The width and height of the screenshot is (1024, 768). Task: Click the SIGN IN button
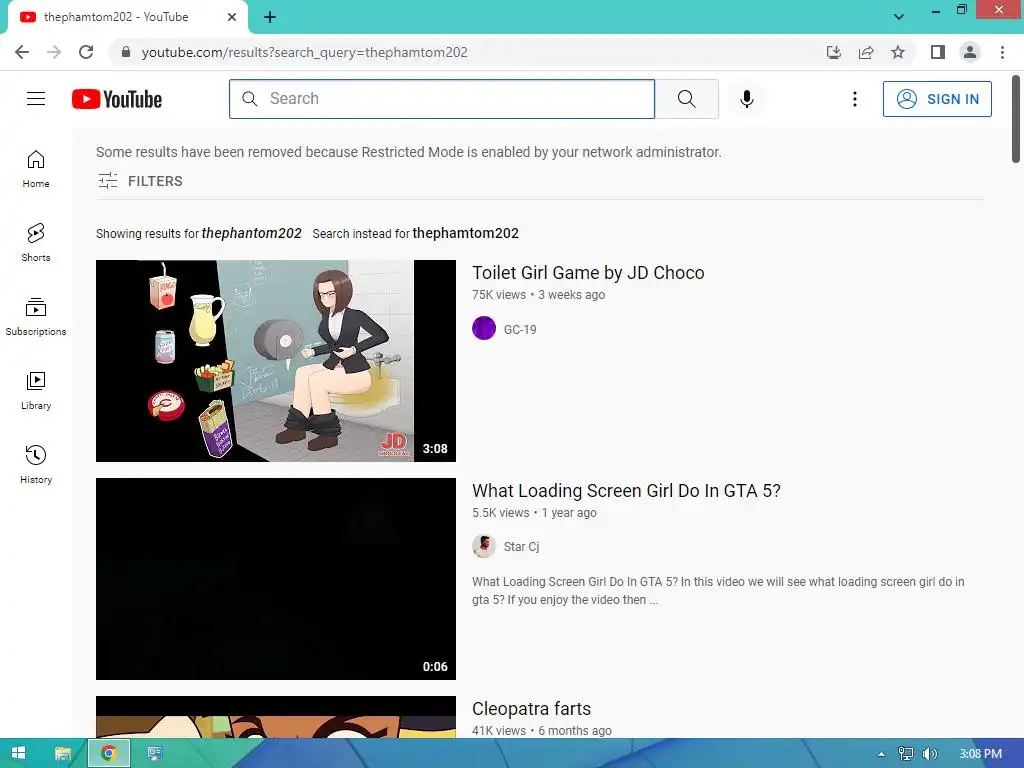(x=937, y=99)
